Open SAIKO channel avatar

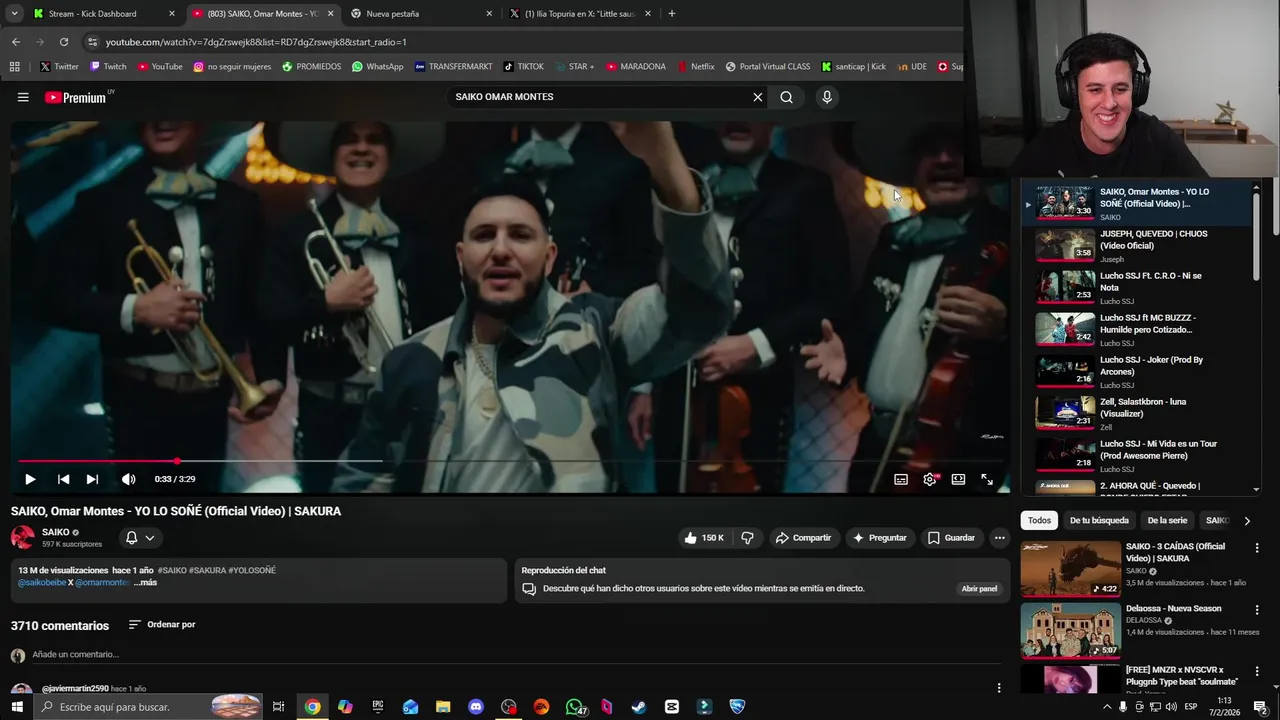22,537
